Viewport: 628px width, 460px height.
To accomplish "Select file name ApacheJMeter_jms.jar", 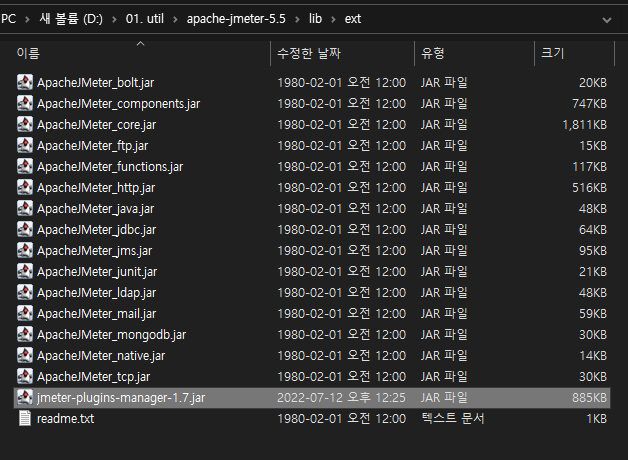I will pyautogui.click(x=95, y=251).
